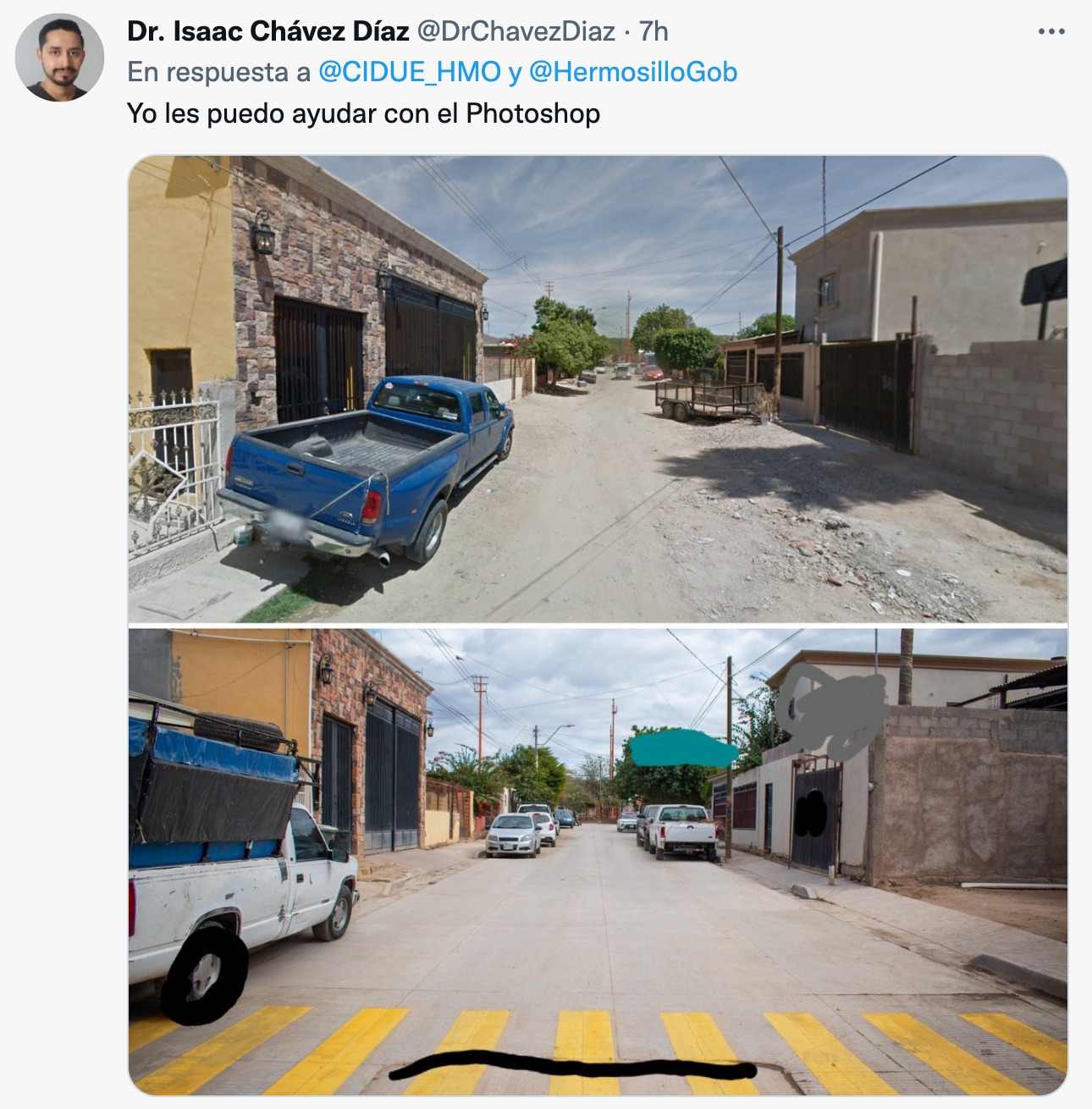
Task: Open the three-dot more options menu
Action: (1051, 32)
